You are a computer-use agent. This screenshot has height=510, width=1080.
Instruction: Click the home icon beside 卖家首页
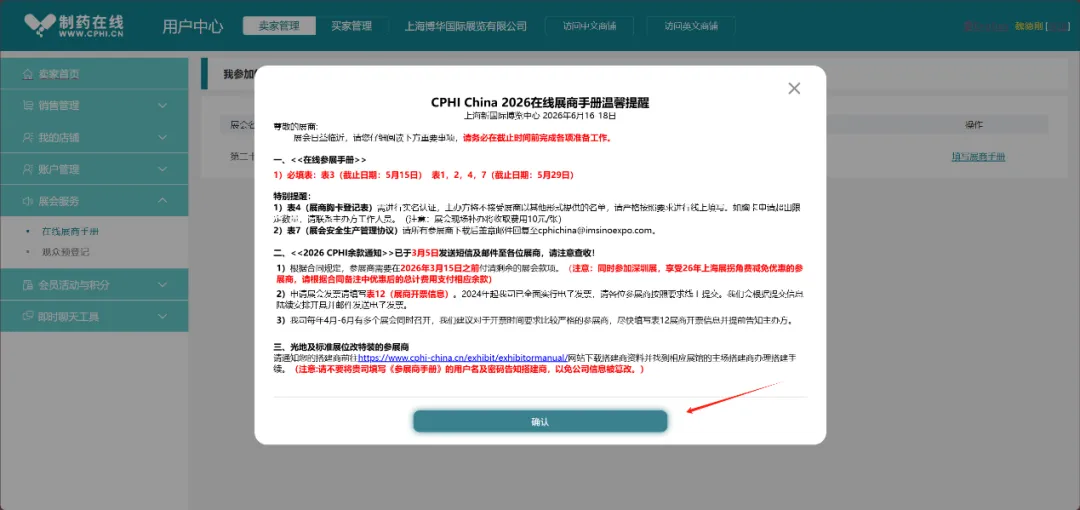[x=28, y=74]
